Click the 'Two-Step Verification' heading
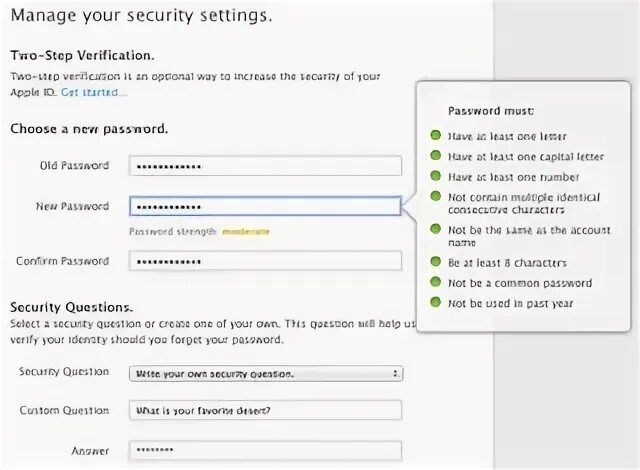 pyautogui.click(x=82, y=55)
